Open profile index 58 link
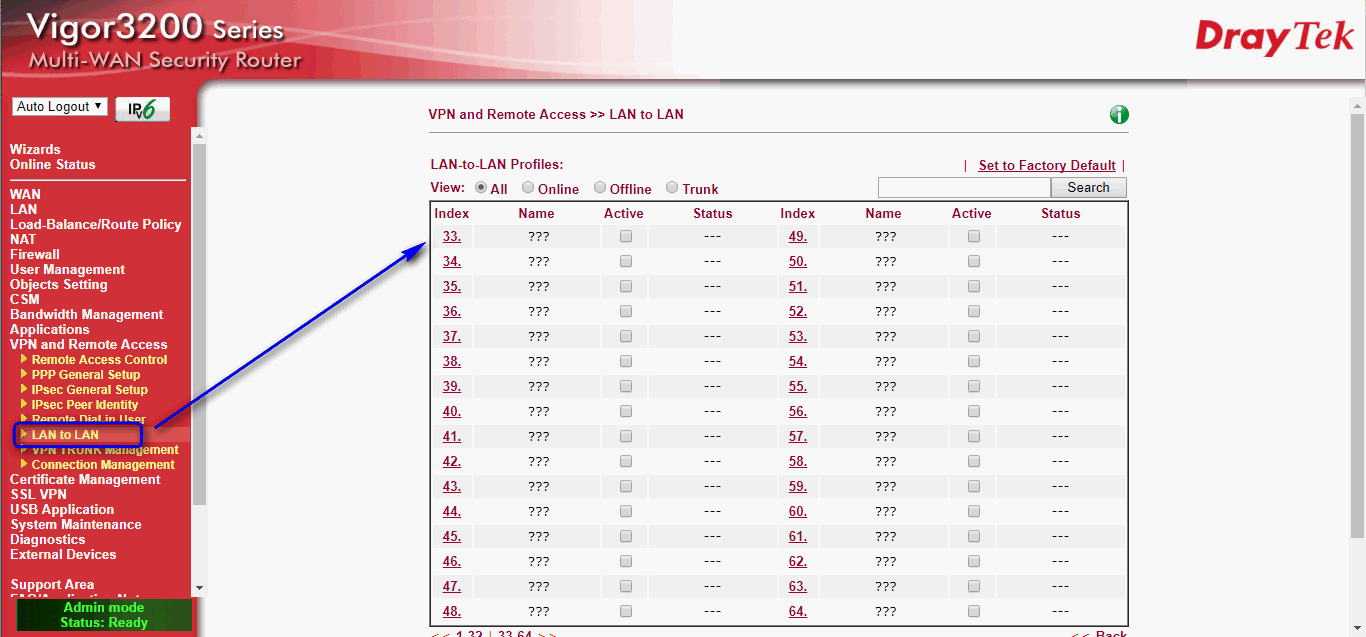Image resolution: width=1366 pixels, height=637 pixels. point(798,462)
